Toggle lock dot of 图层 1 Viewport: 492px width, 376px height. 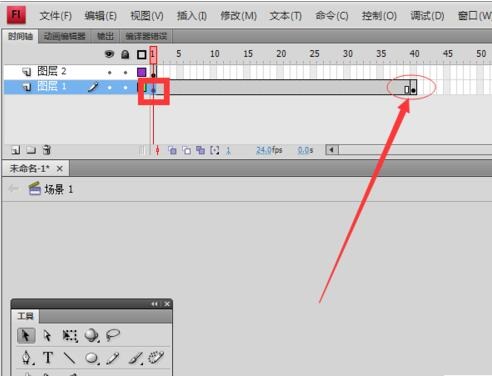(125, 87)
